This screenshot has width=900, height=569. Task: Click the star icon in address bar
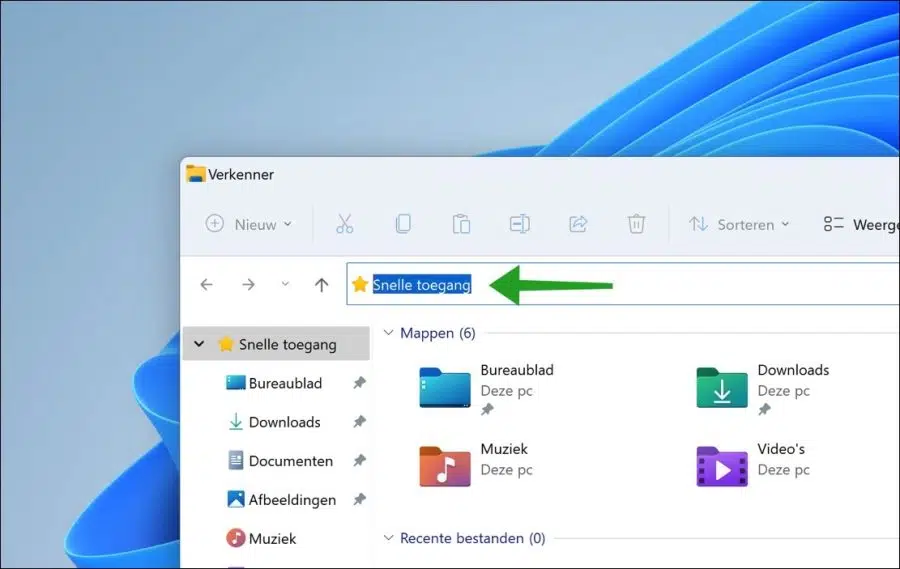click(x=360, y=284)
